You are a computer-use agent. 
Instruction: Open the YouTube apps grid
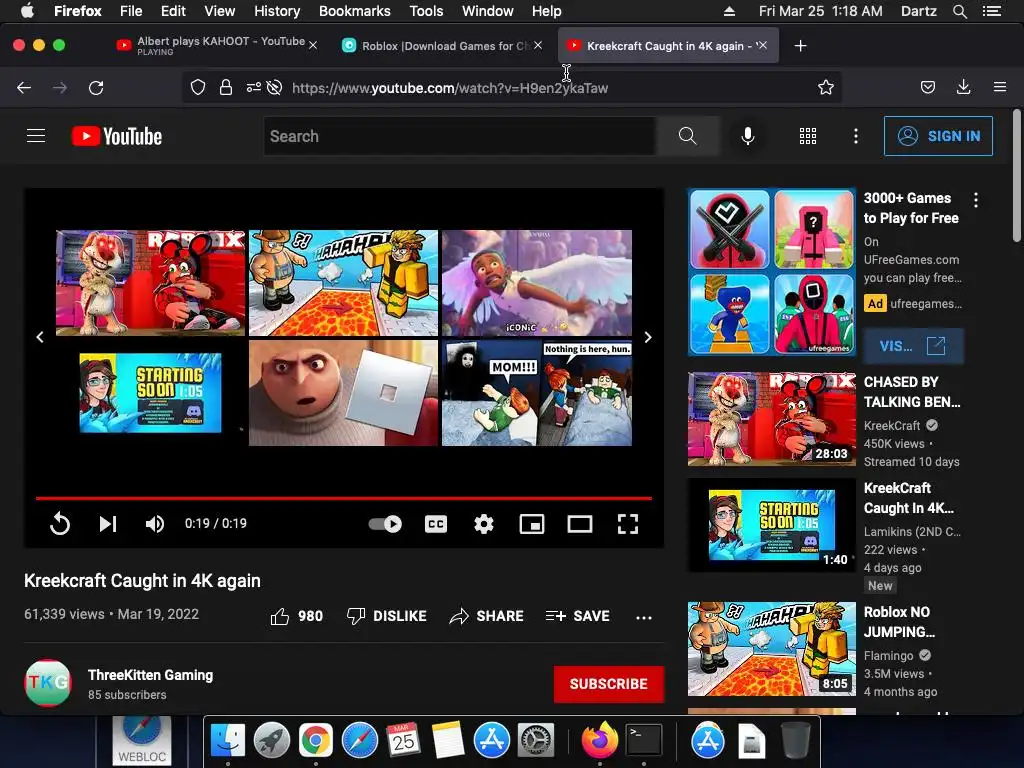[808, 136]
